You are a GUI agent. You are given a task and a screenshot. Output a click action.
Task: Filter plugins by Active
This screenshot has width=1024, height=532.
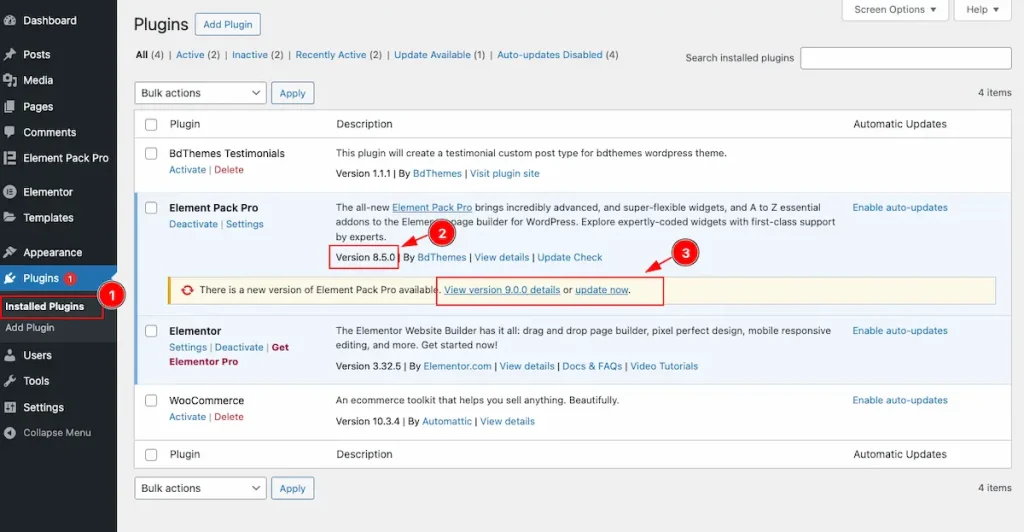pos(190,55)
